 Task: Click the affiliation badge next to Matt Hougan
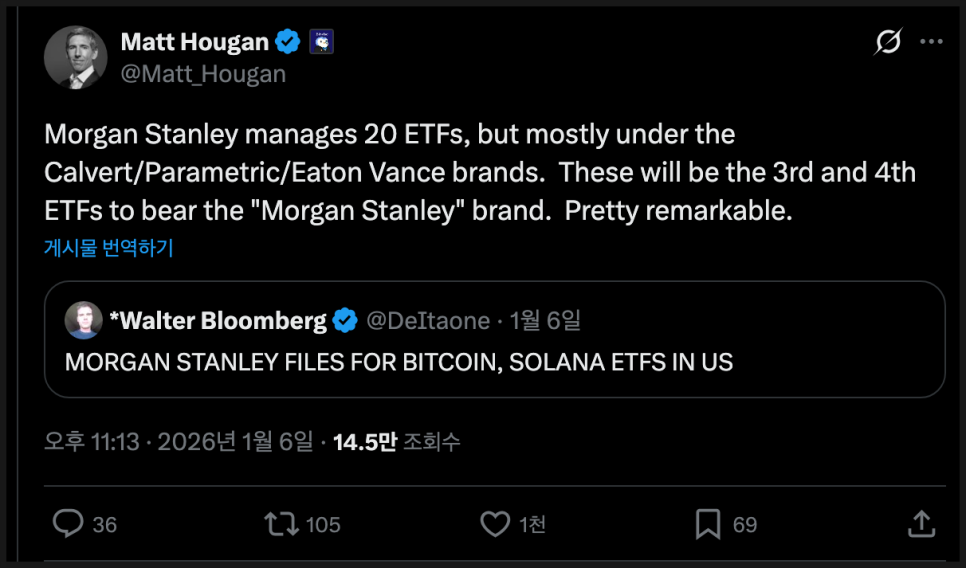(321, 42)
